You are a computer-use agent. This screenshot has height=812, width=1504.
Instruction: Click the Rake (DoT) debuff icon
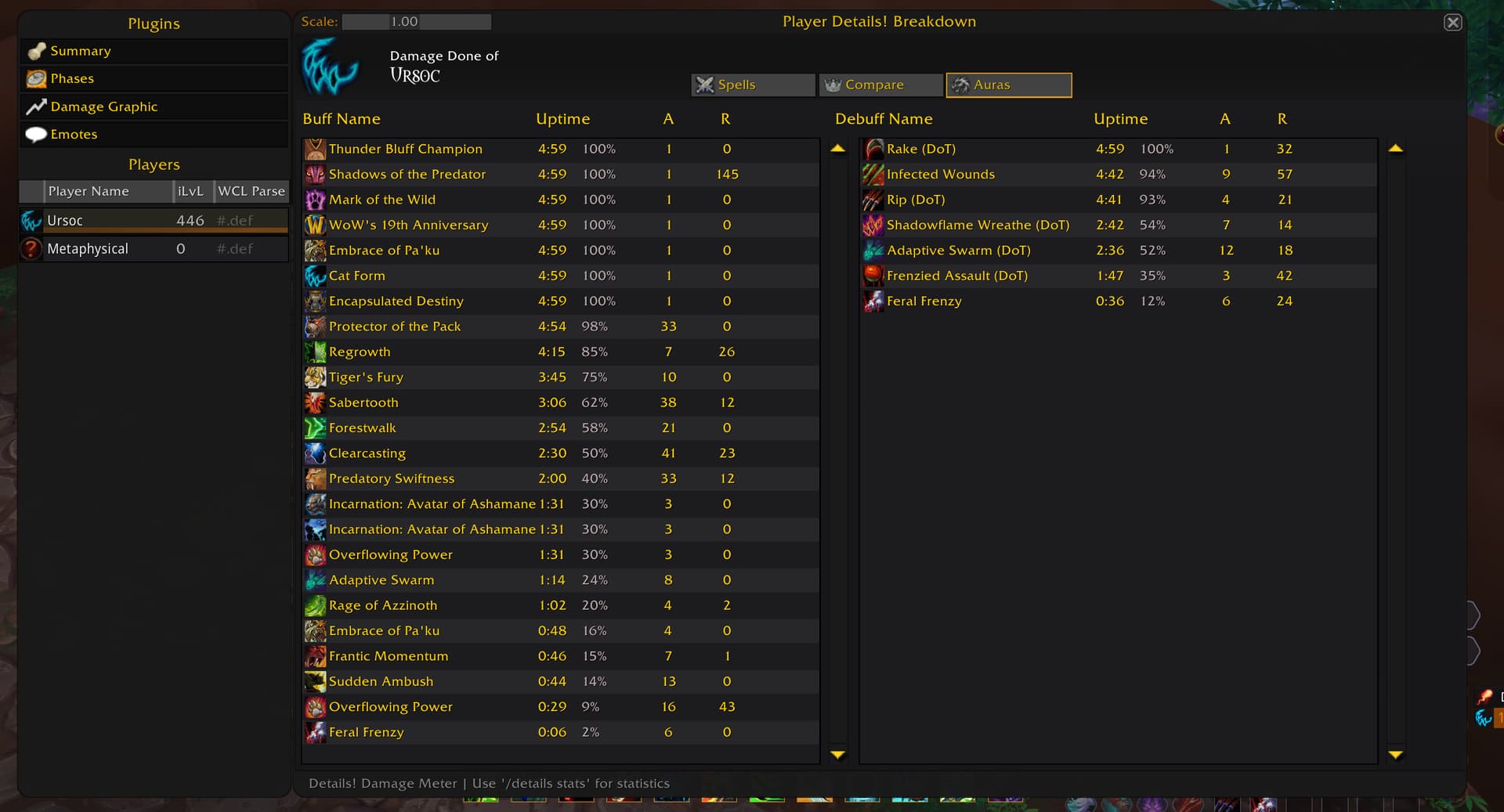pyautogui.click(x=873, y=149)
